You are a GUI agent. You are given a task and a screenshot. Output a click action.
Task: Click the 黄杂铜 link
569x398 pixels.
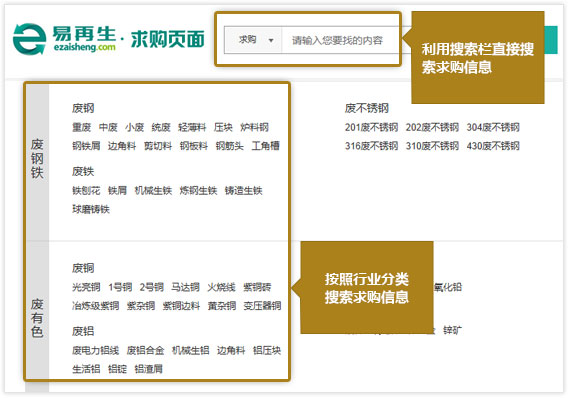tap(222, 306)
